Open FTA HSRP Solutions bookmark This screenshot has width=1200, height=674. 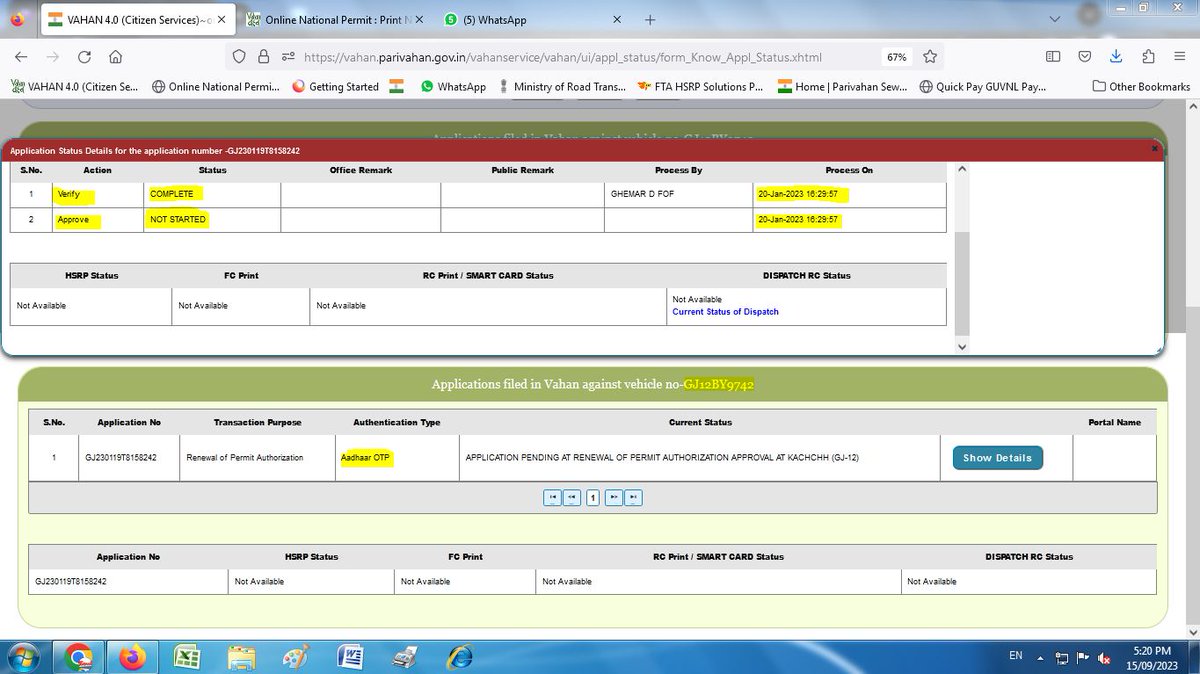tap(699, 87)
